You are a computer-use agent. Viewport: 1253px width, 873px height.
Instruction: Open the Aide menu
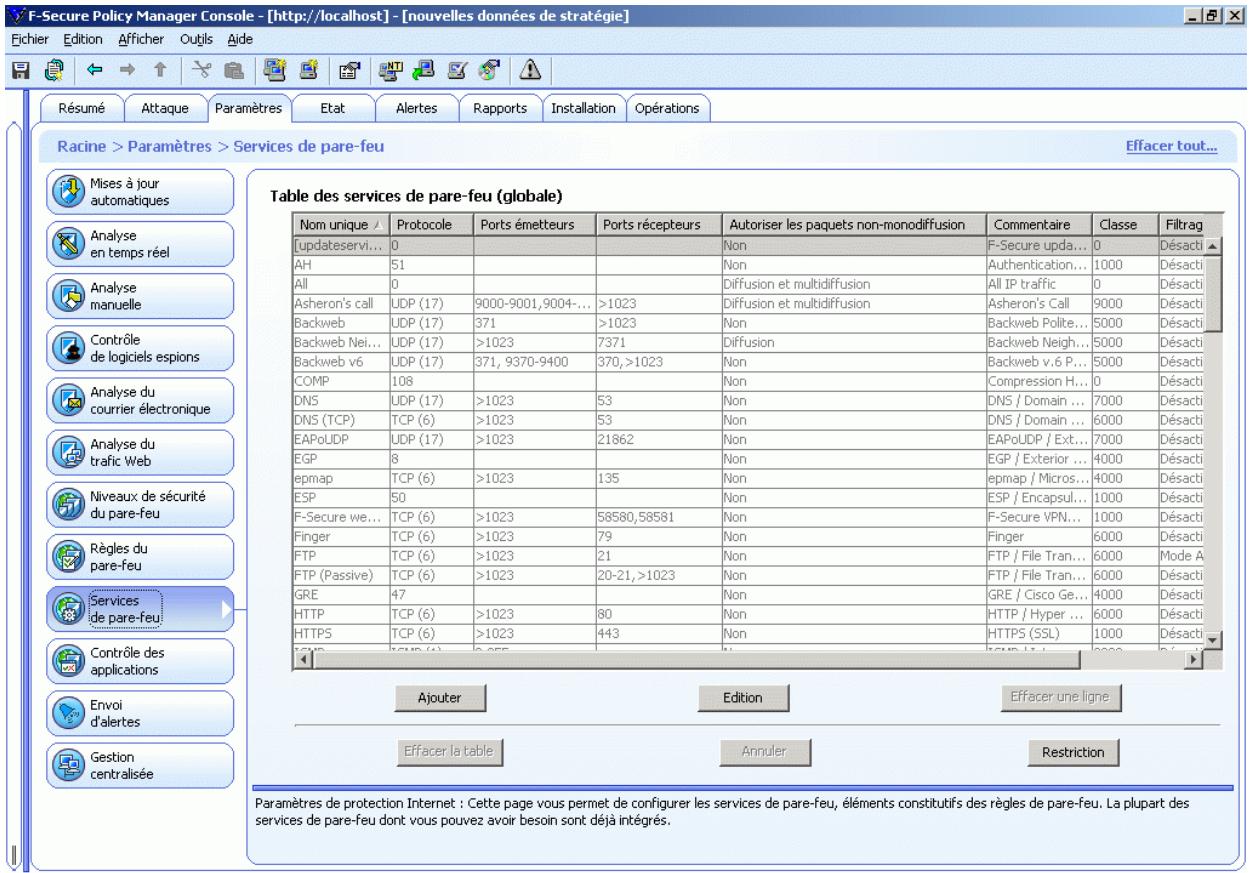coord(239,38)
